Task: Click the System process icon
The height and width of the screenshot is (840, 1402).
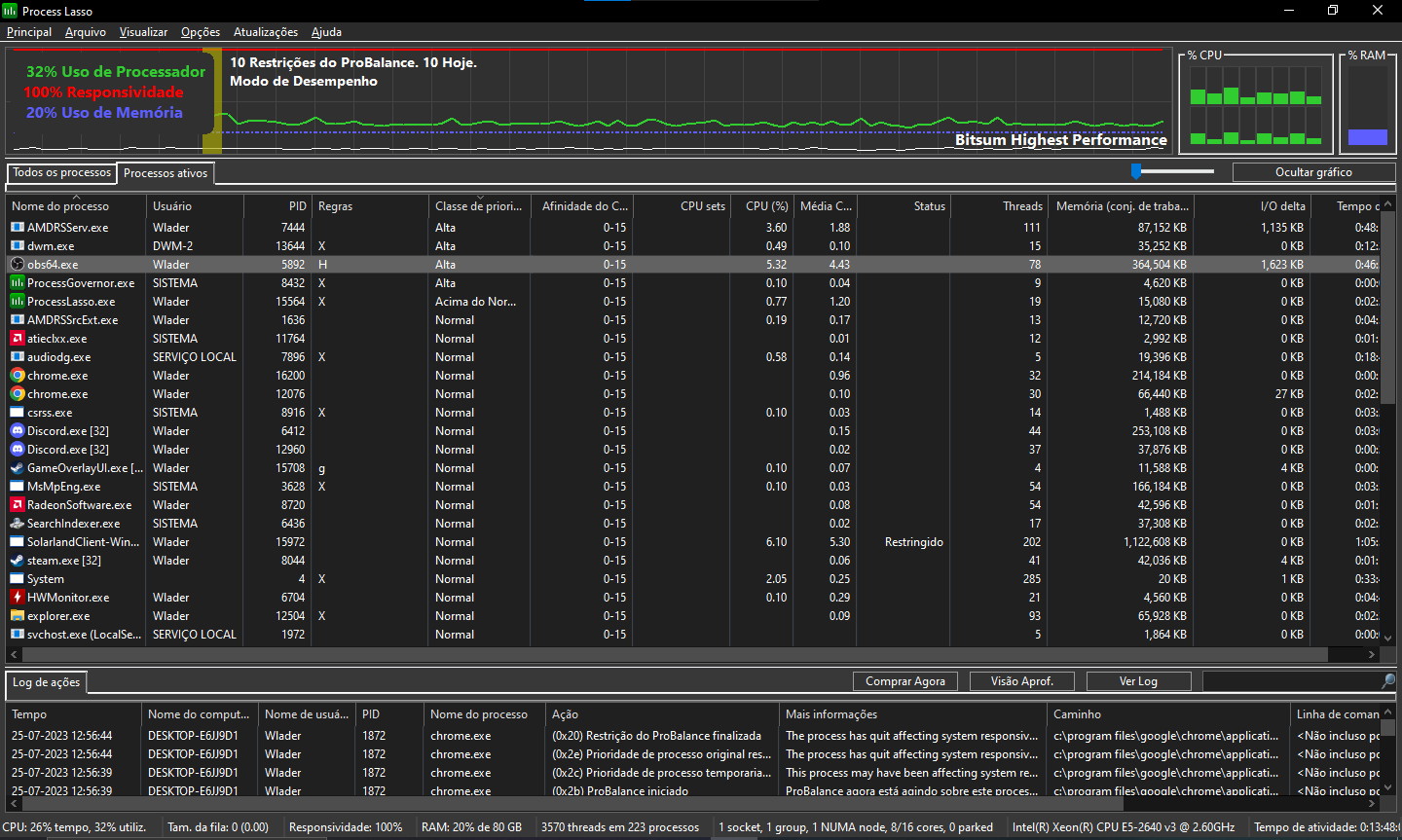Action: tap(18, 579)
